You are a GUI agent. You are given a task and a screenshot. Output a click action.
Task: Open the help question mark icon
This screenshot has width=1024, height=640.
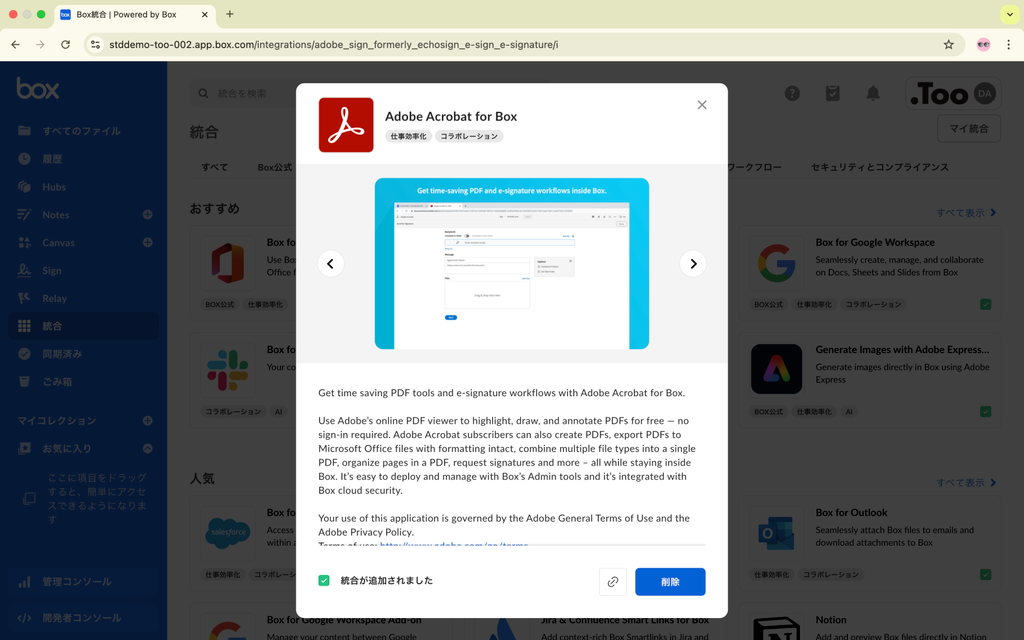[792, 93]
